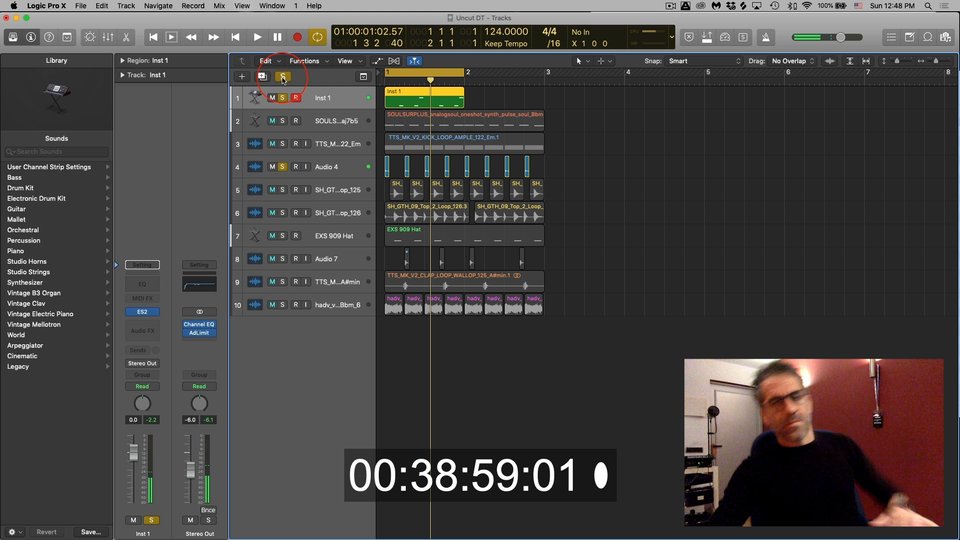This screenshot has height=540, width=960.
Task: Open the Snap Smart dropdown
Action: point(704,61)
